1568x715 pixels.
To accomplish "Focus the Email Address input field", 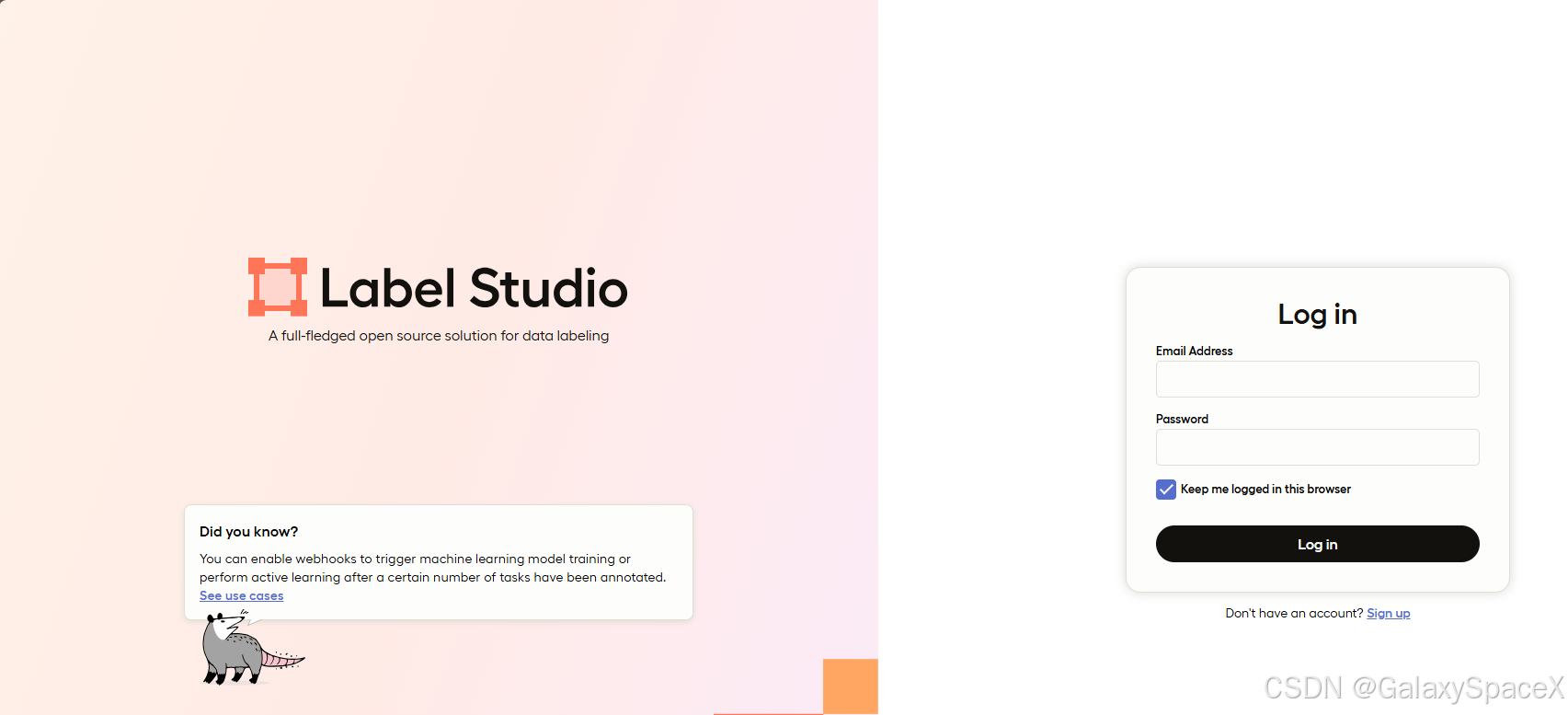I will (x=1317, y=379).
